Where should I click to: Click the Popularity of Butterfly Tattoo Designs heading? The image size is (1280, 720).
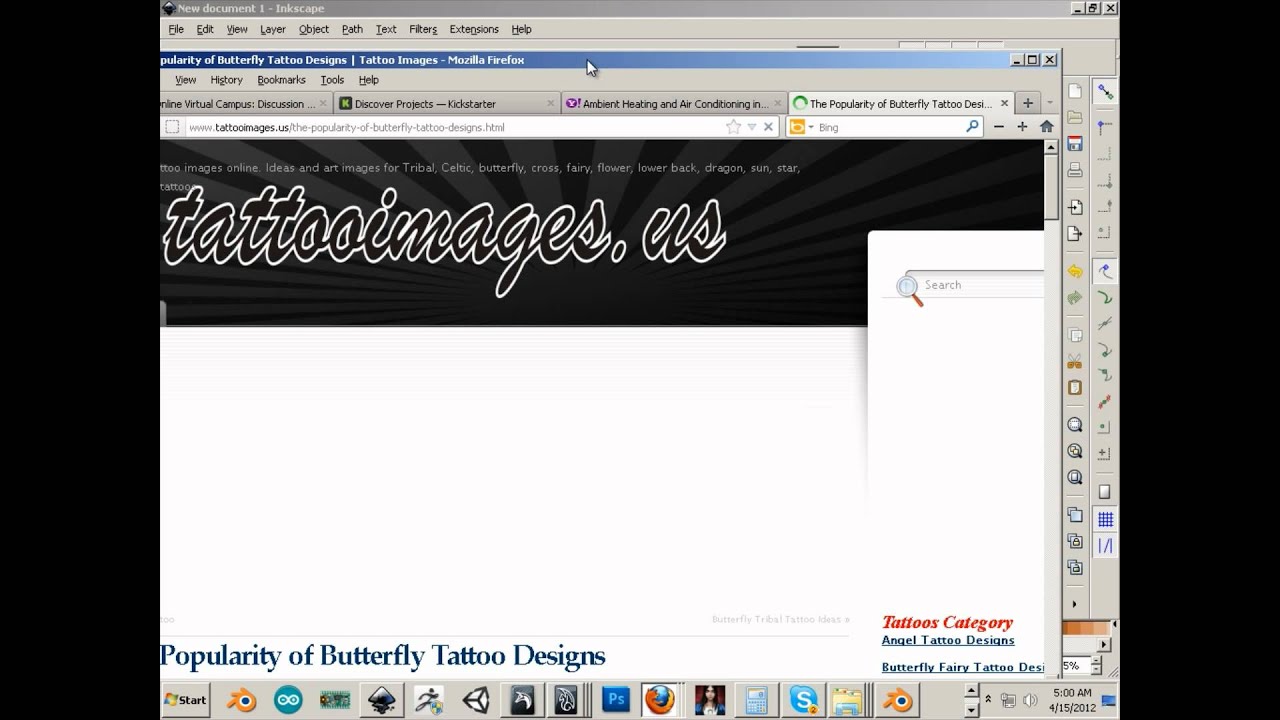tap(382, 656)
